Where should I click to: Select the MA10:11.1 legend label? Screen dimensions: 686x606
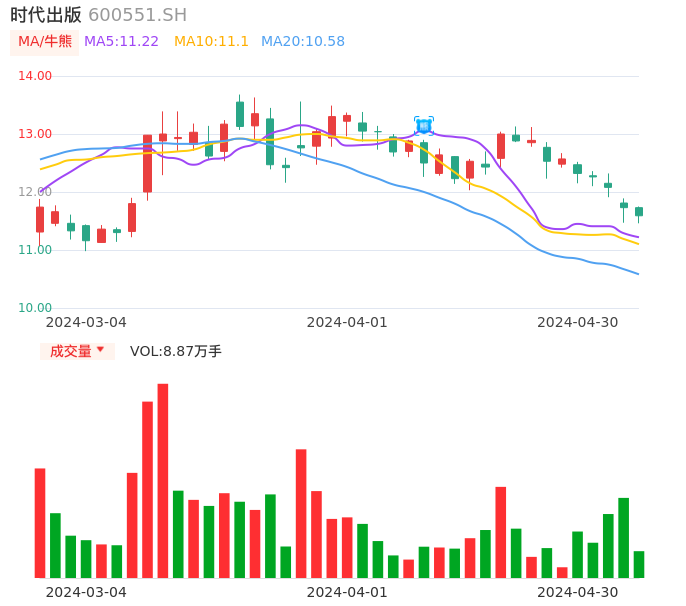click(211, 42)
